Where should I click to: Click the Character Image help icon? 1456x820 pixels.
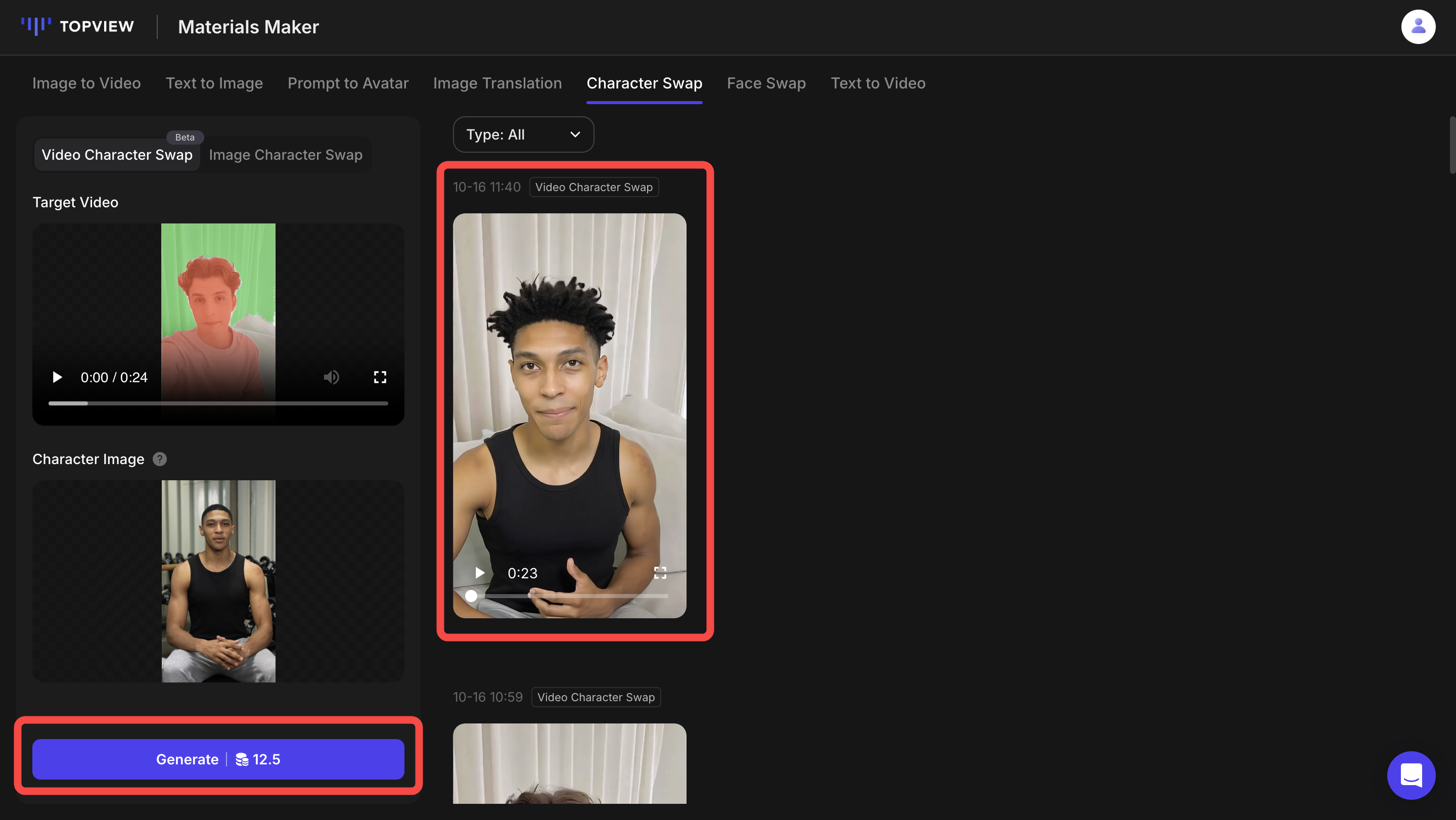pos(159,459)
